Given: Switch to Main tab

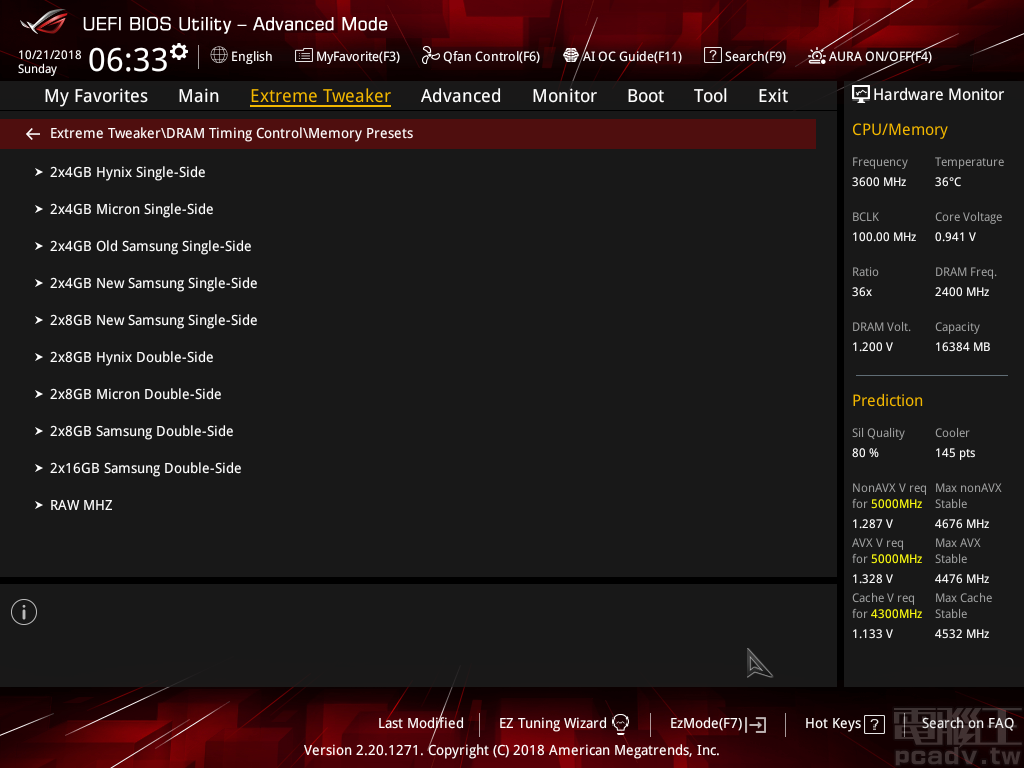Looking at the screenshot, I should click(199, 96).
